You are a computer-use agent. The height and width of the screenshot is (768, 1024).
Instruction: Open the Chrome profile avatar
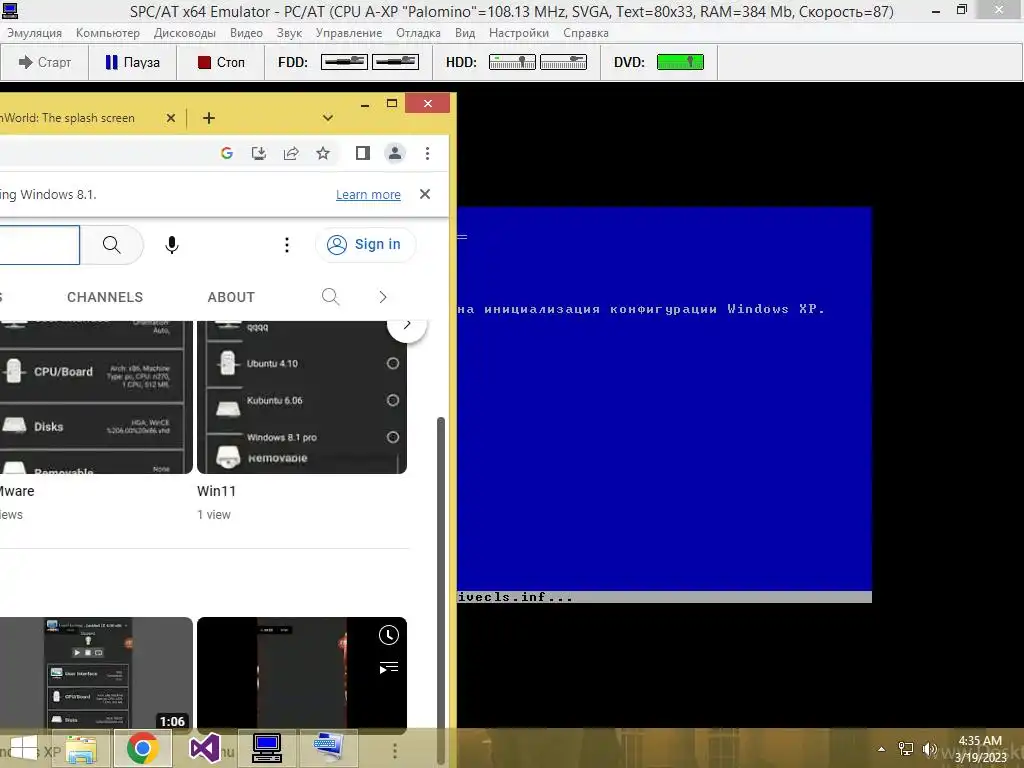(x=394, y=153)
